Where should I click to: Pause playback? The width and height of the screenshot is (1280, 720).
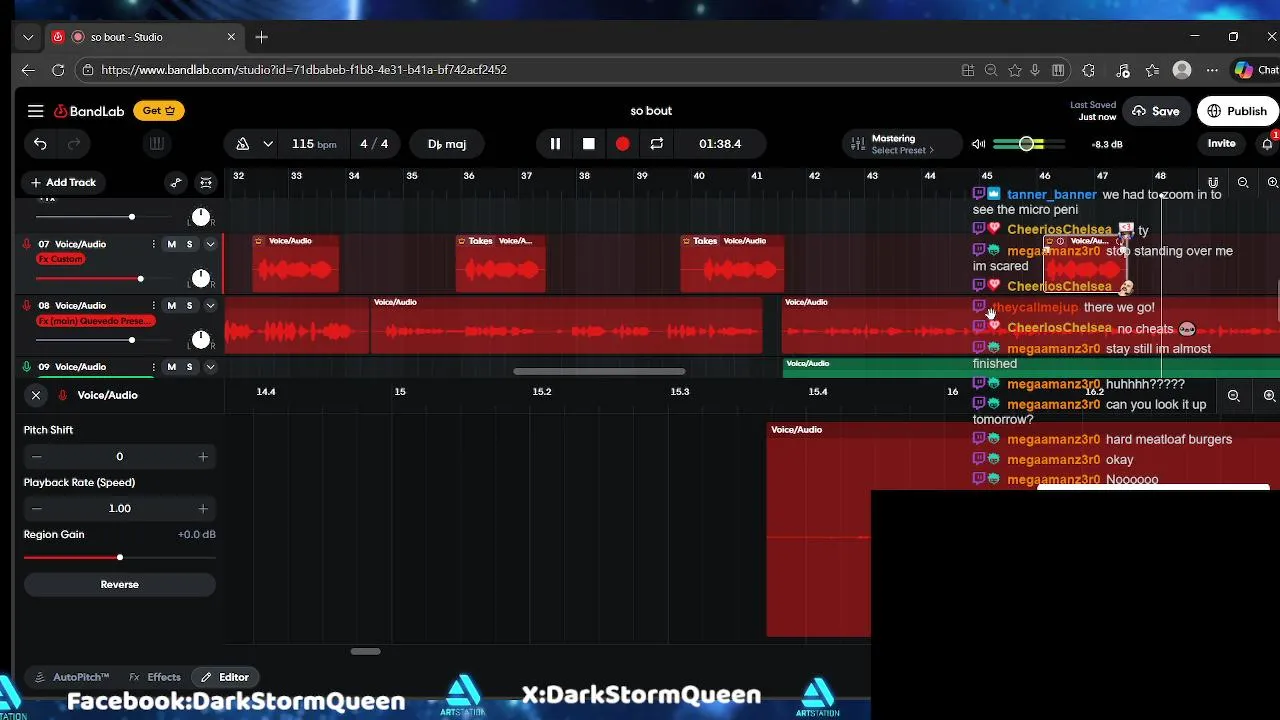click(555, 144)
